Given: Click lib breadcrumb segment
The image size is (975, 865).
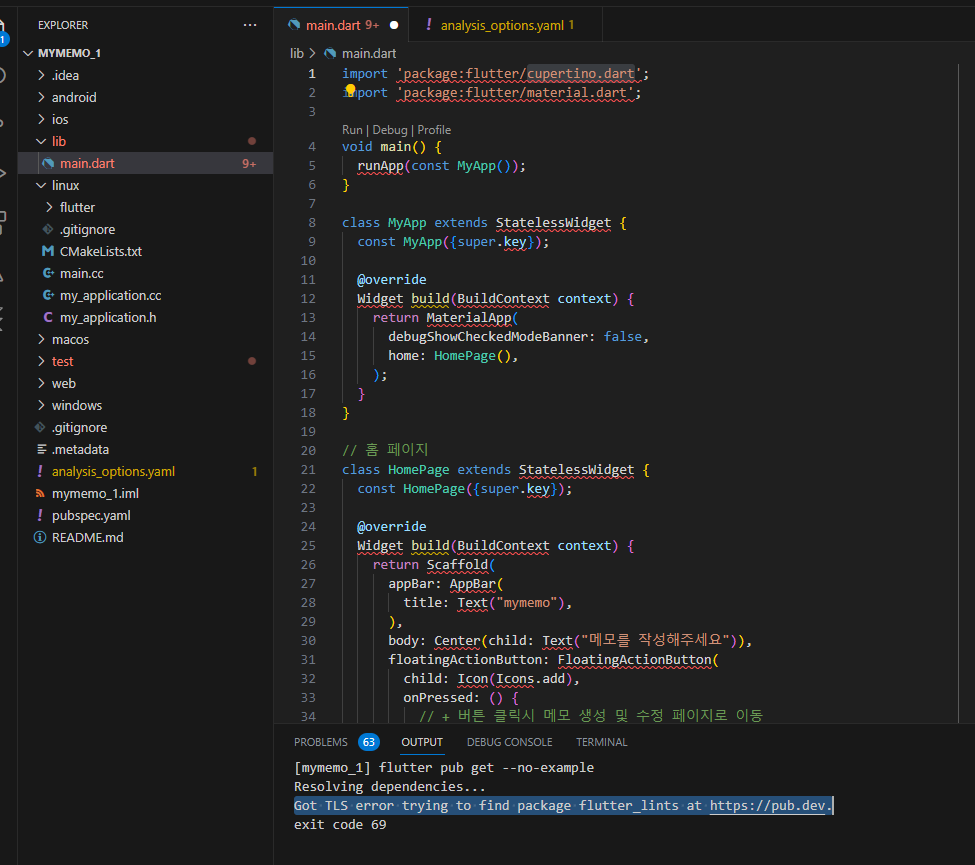Looking at the screenshot, I should tap(297, 53).
